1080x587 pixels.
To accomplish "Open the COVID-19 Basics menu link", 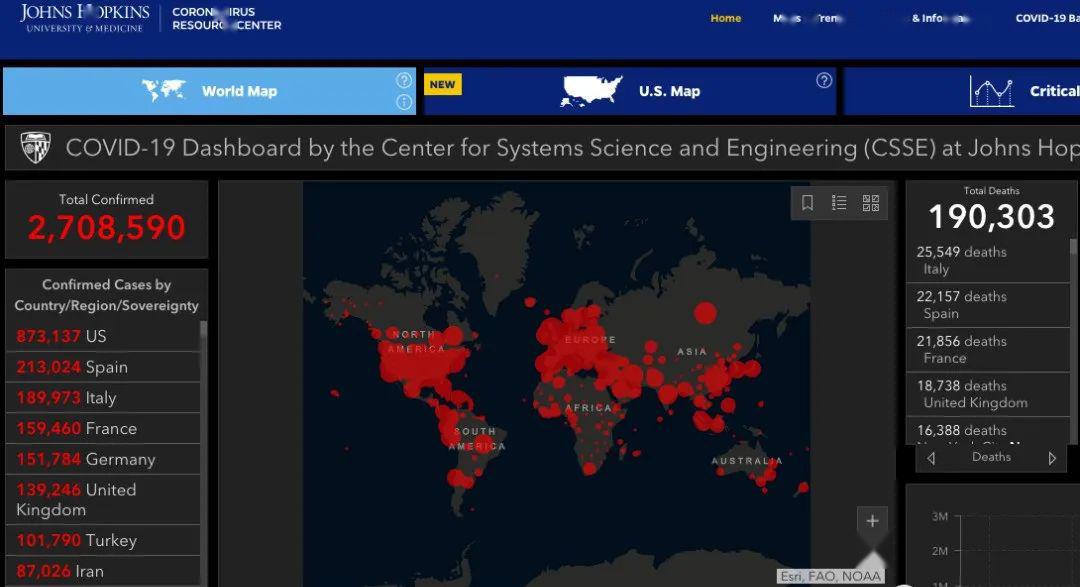I will pos(1046,18).
